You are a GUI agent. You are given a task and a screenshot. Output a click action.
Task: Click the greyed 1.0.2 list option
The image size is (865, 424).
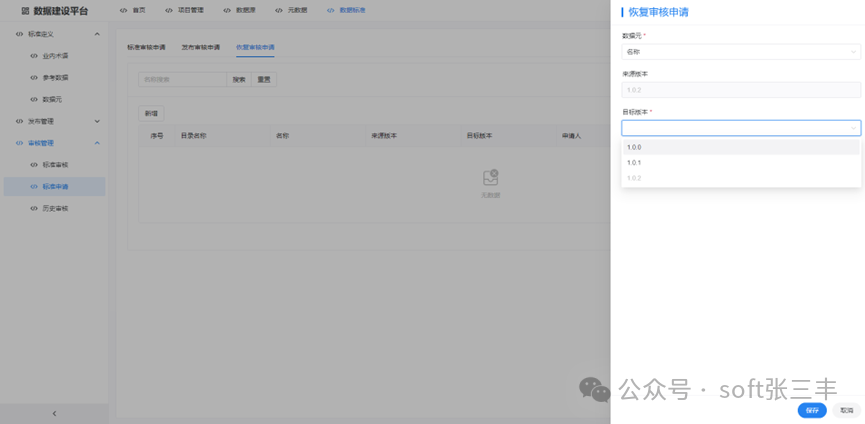[741, 178]
